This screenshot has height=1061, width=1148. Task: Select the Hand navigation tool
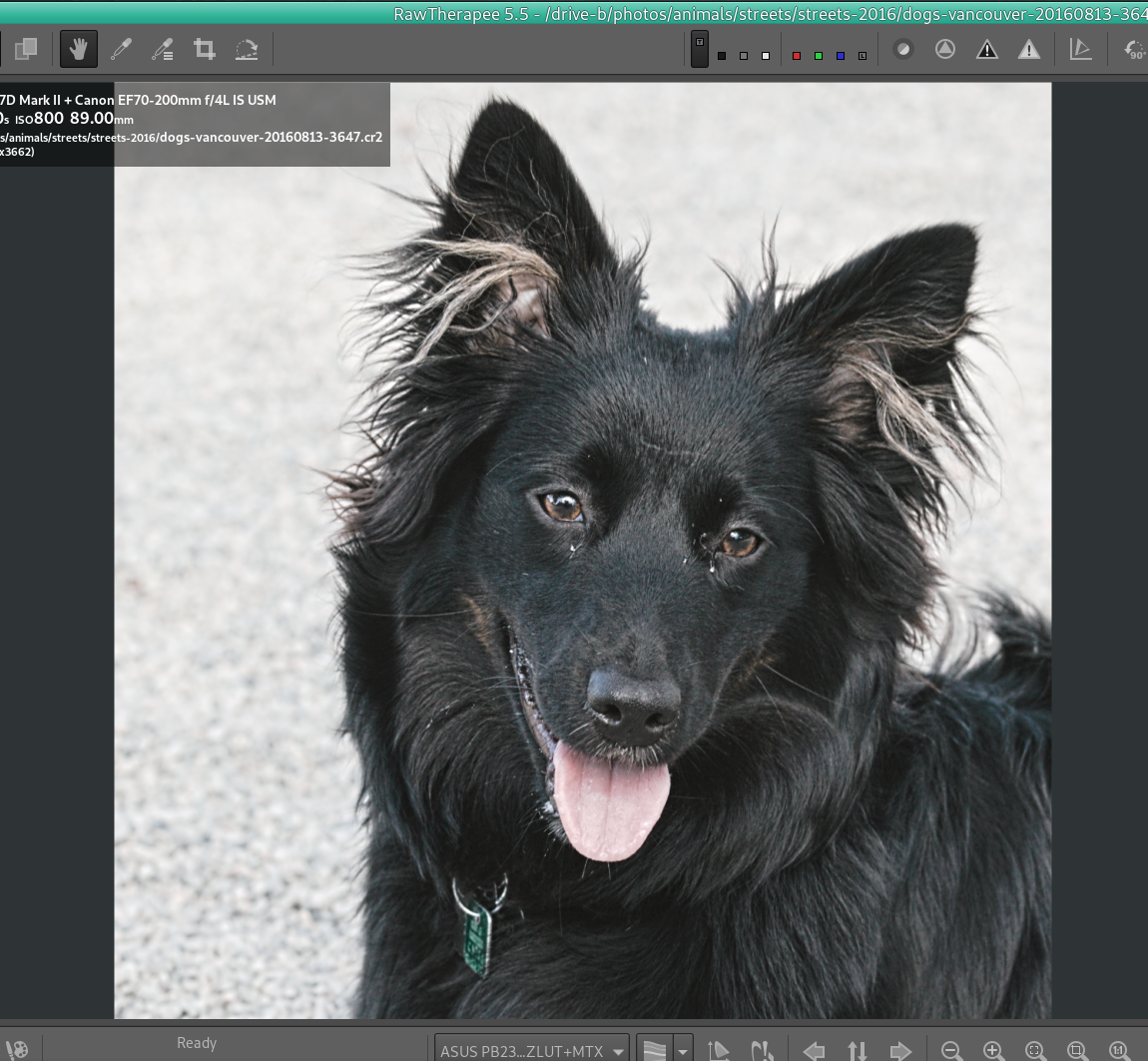point(78,50)
